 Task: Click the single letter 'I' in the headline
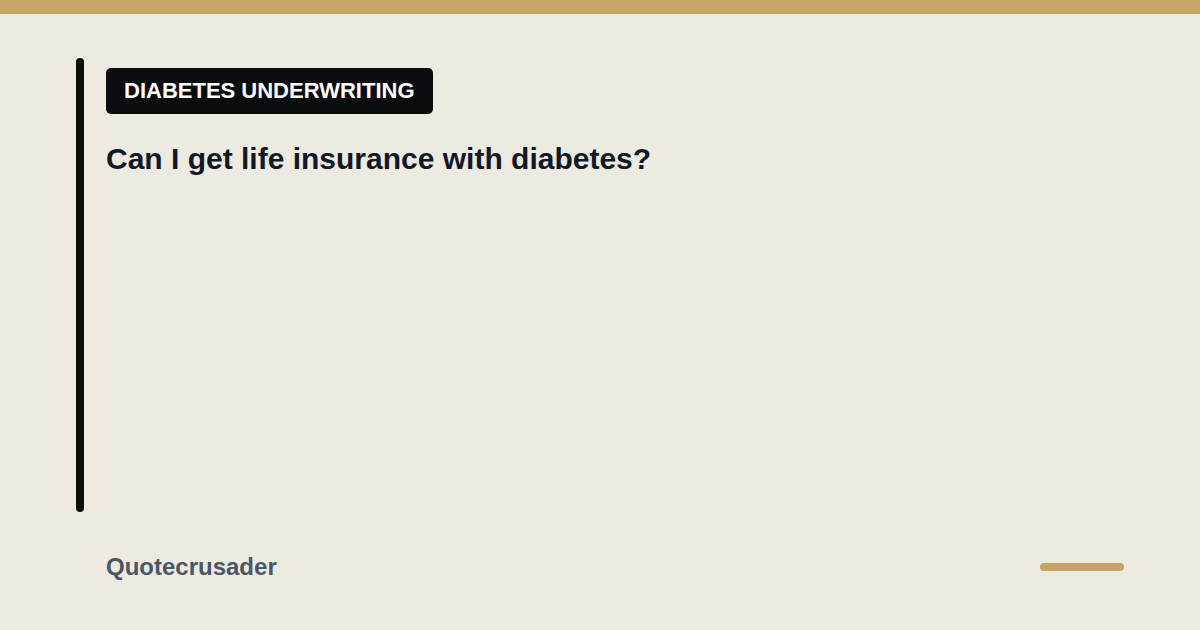[174, 160]
